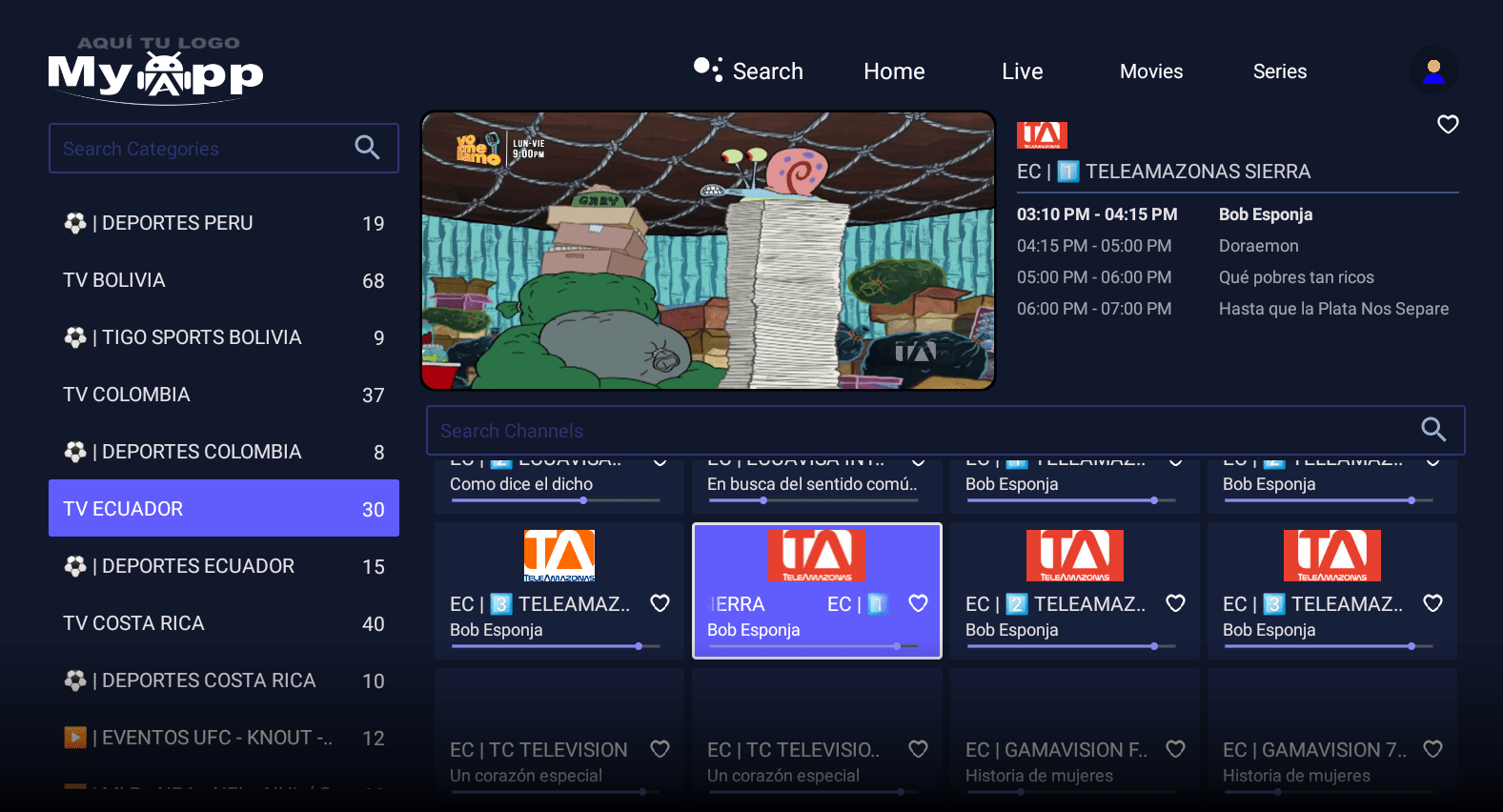Click the orange Teleamazonas logo on the channel card
The image size is (1503, 812).
[559, 556]
